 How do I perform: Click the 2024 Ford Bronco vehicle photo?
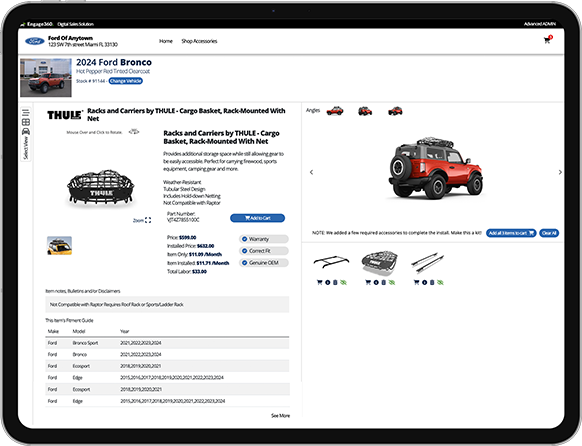point(46,78)
